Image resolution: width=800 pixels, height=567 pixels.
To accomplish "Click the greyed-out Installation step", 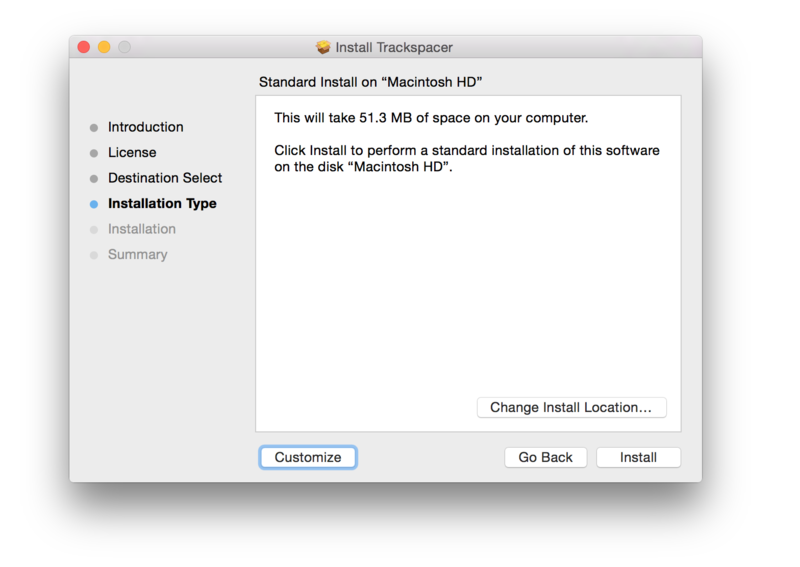I will [142, 229].
